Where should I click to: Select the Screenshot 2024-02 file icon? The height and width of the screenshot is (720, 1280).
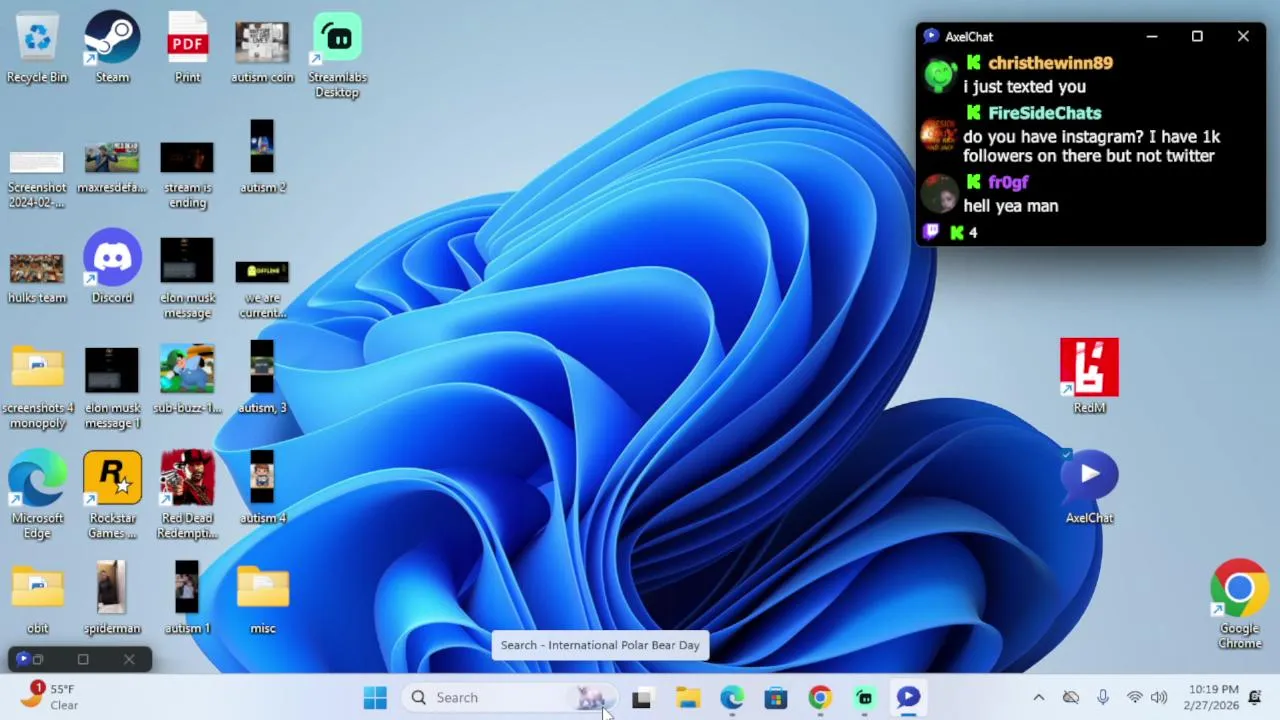point(37,178)
